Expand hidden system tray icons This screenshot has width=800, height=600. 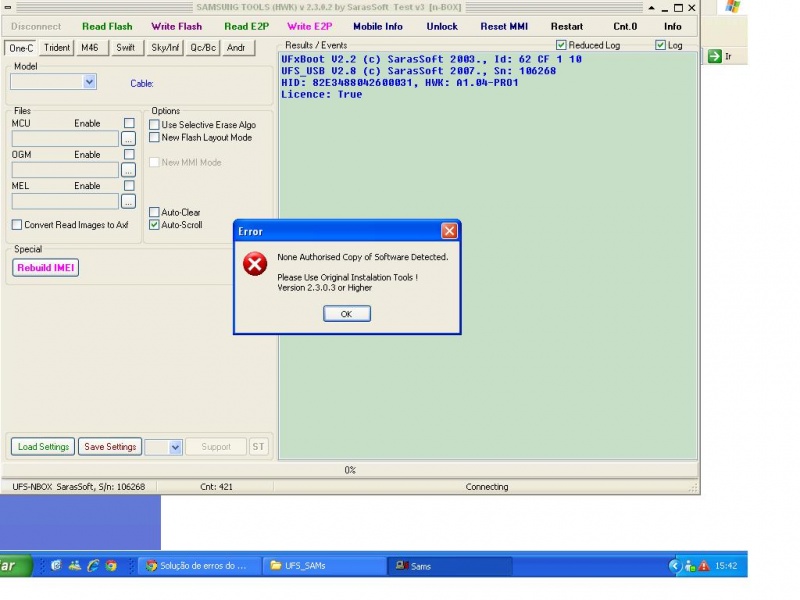675,566
